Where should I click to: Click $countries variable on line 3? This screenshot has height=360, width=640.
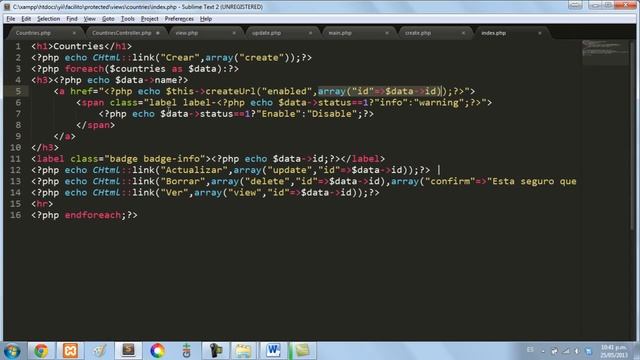click(138, 69)
